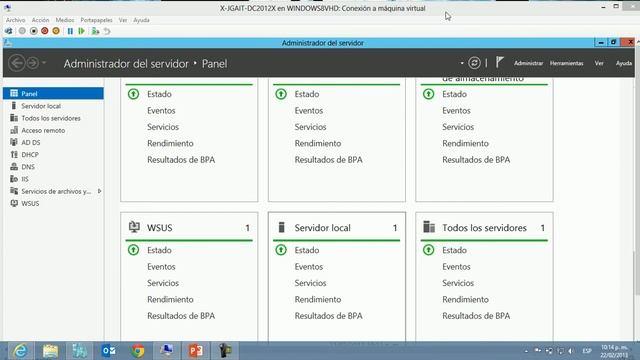Open the small dropdown beside the refresh icon
640x360 pixels.
(462, 63)
